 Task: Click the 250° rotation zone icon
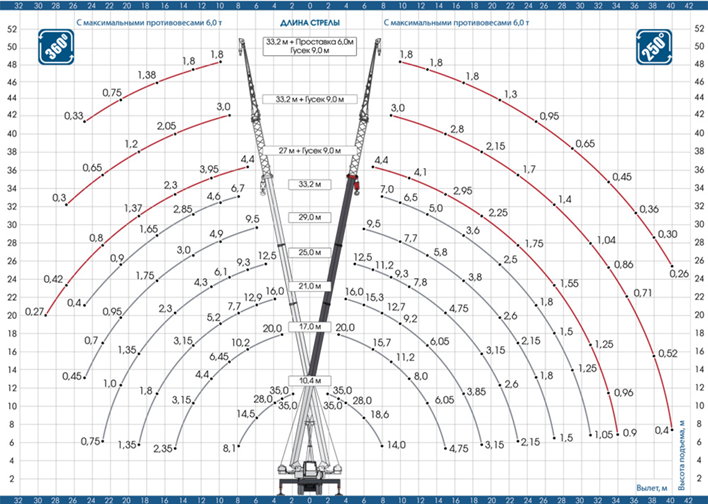click(654, 47)
